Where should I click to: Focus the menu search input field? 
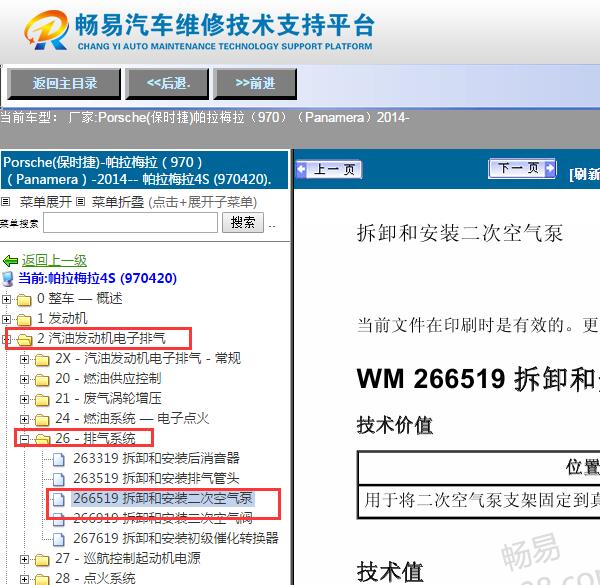click(130, 223)
